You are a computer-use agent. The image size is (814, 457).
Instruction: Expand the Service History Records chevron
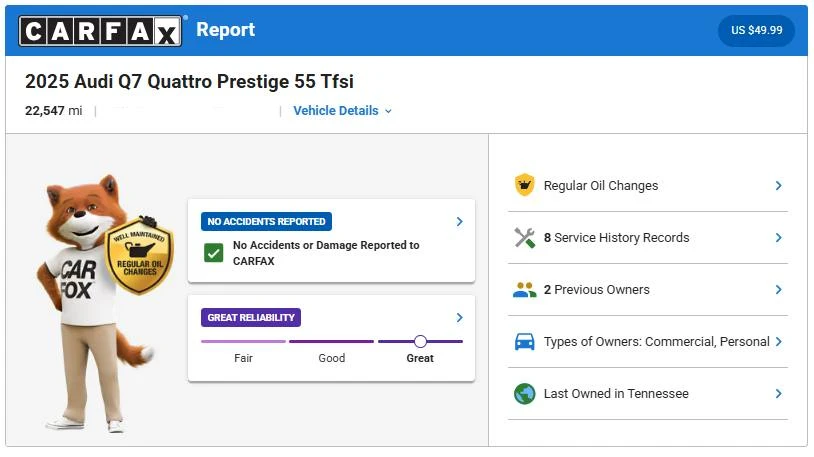click(778, 237)
